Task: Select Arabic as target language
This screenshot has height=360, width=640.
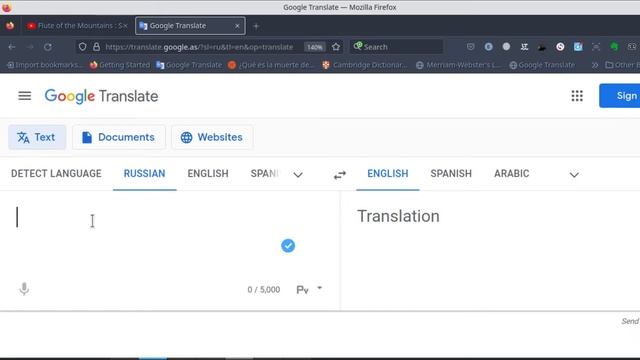Action: (511, 173)
